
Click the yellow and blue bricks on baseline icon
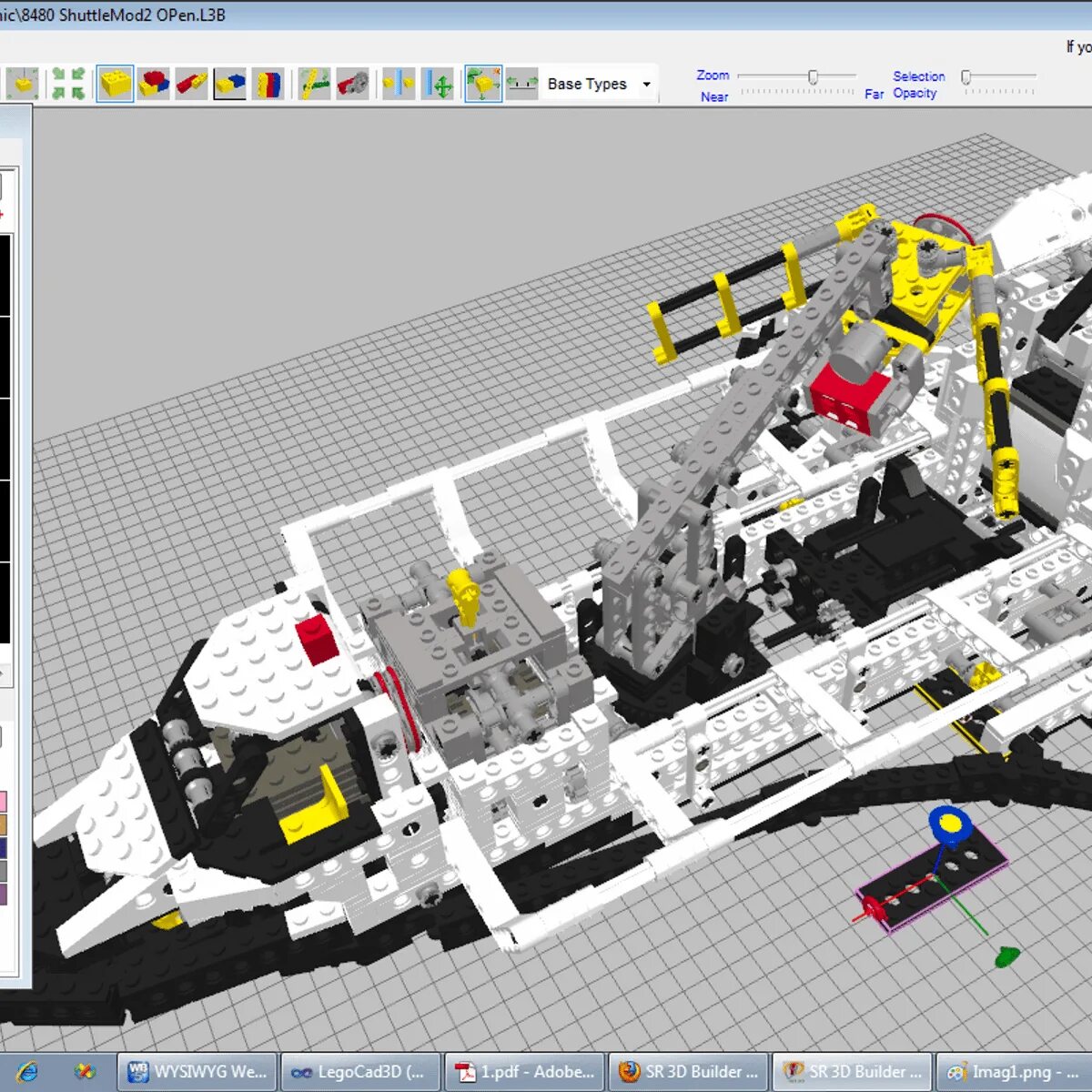[x=229, y=84]
